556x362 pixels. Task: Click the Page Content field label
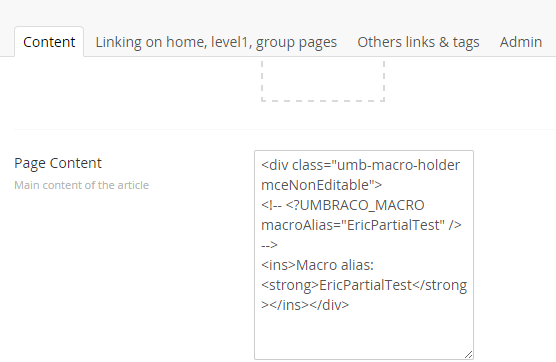pyautogui.click(x=58, y=163)
